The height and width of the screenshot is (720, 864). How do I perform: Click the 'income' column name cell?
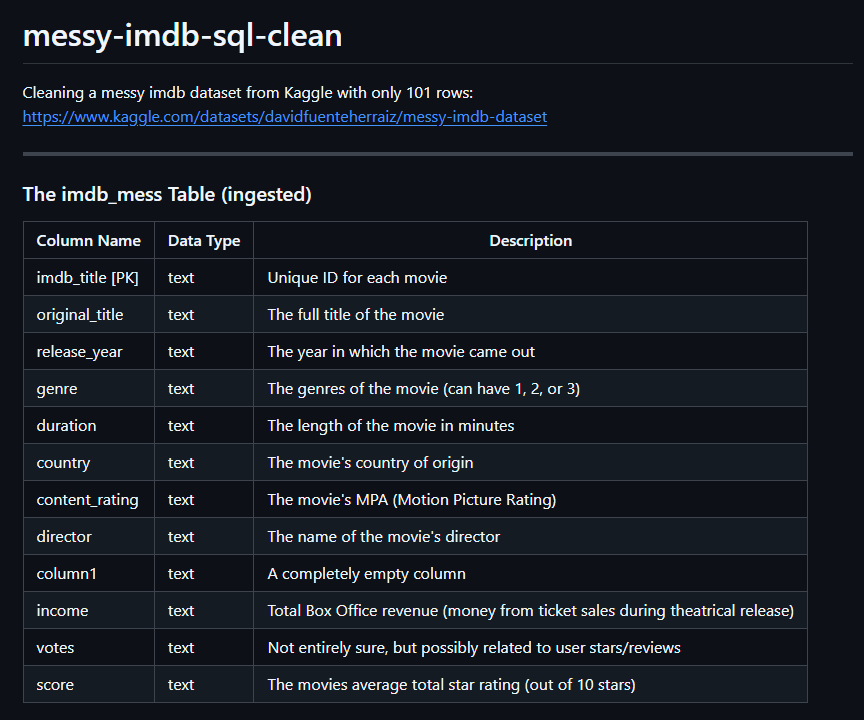click(x=62, y=611)
